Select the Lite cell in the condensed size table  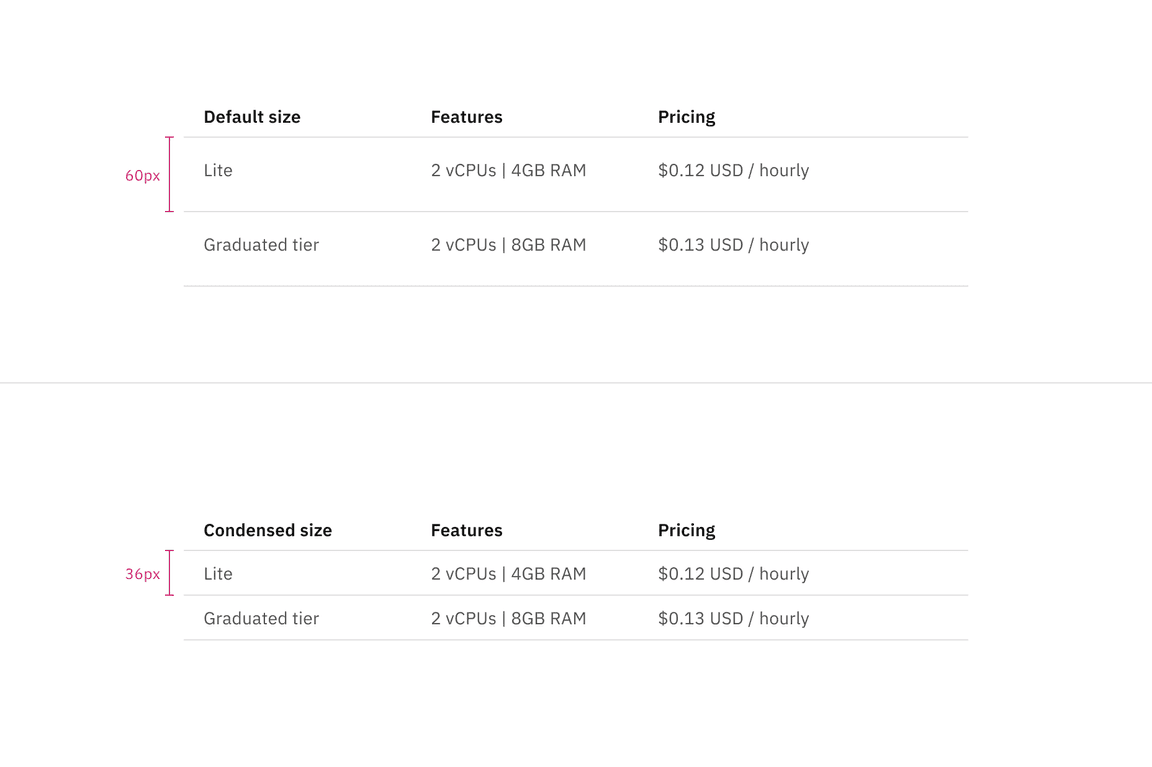(x=218, y=574)
